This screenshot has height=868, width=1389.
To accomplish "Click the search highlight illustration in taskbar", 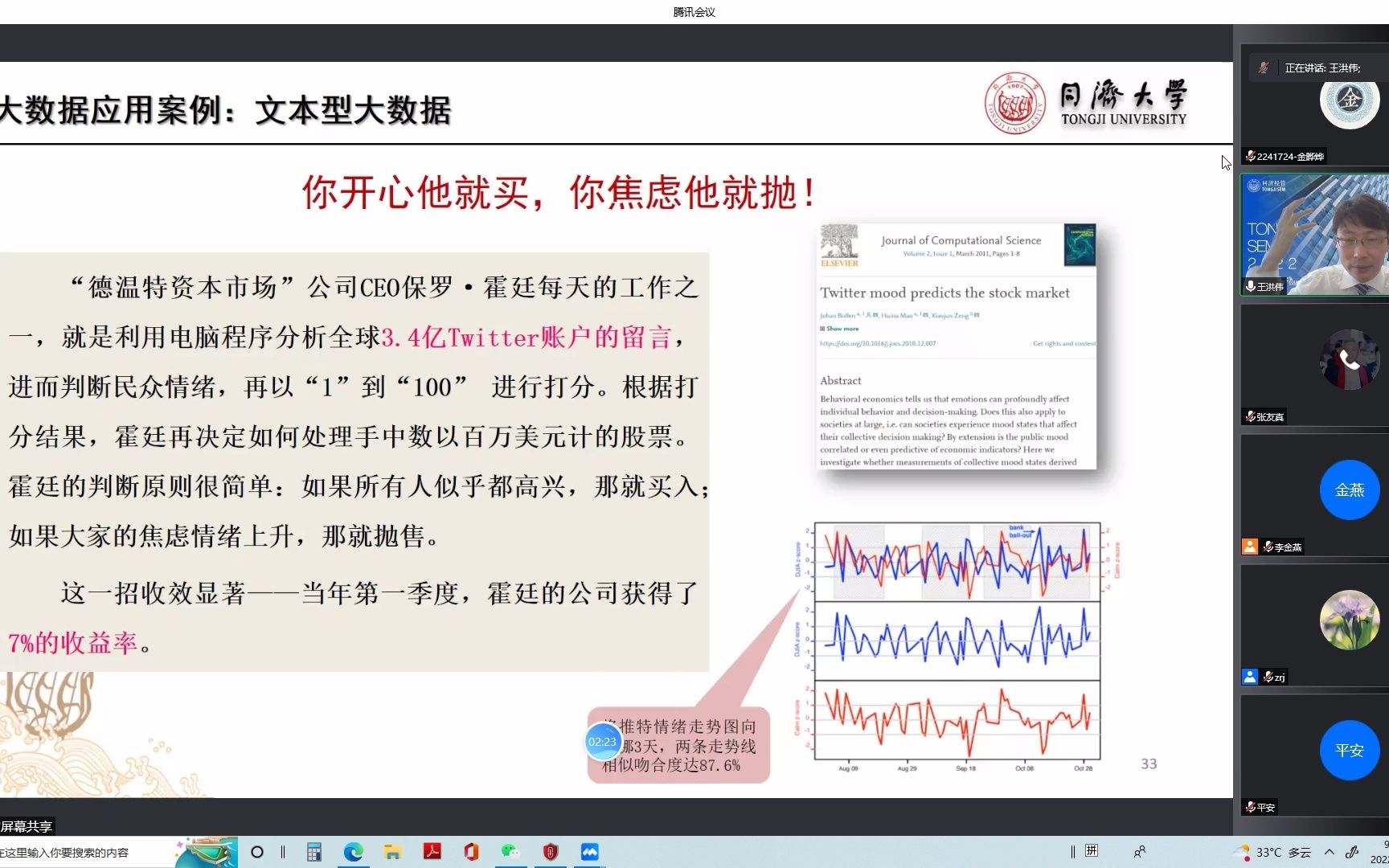I will pos(207,852).
